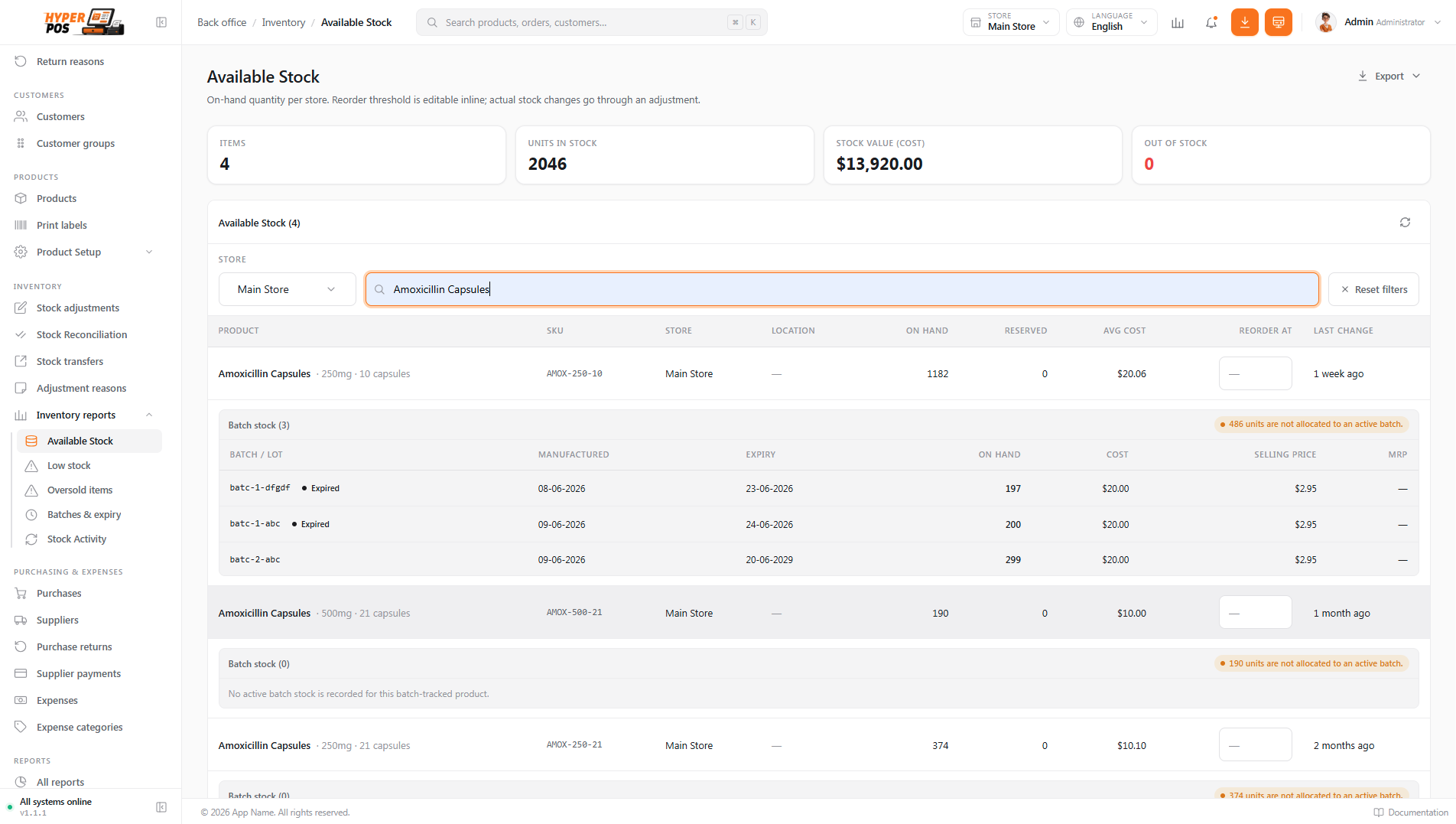The image size is (1456, 824).
Task: Focus the global search field
Action: tap(591, 22)
